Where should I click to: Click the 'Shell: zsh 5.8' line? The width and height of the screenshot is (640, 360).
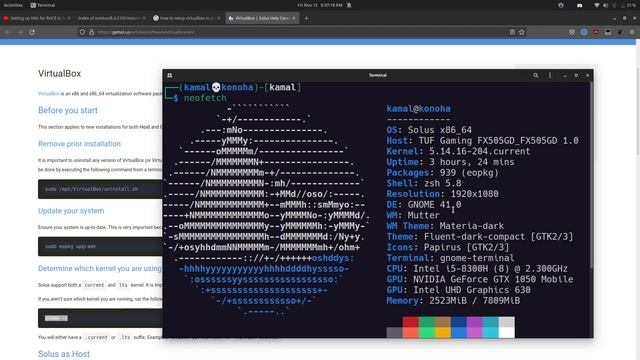[424, 183]
